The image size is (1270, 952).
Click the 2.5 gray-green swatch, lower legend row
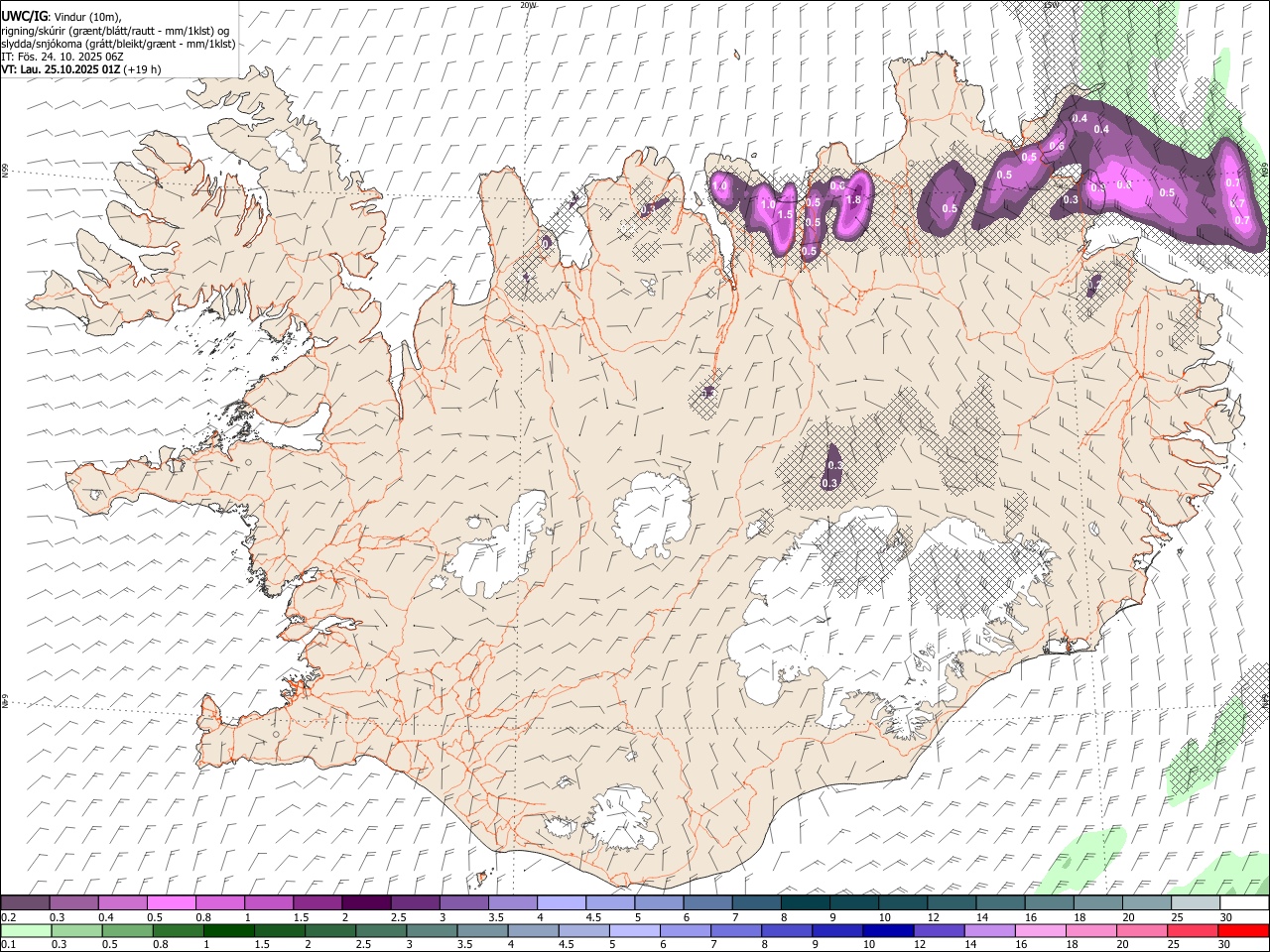pyautogui.click(x=380, y=930)
